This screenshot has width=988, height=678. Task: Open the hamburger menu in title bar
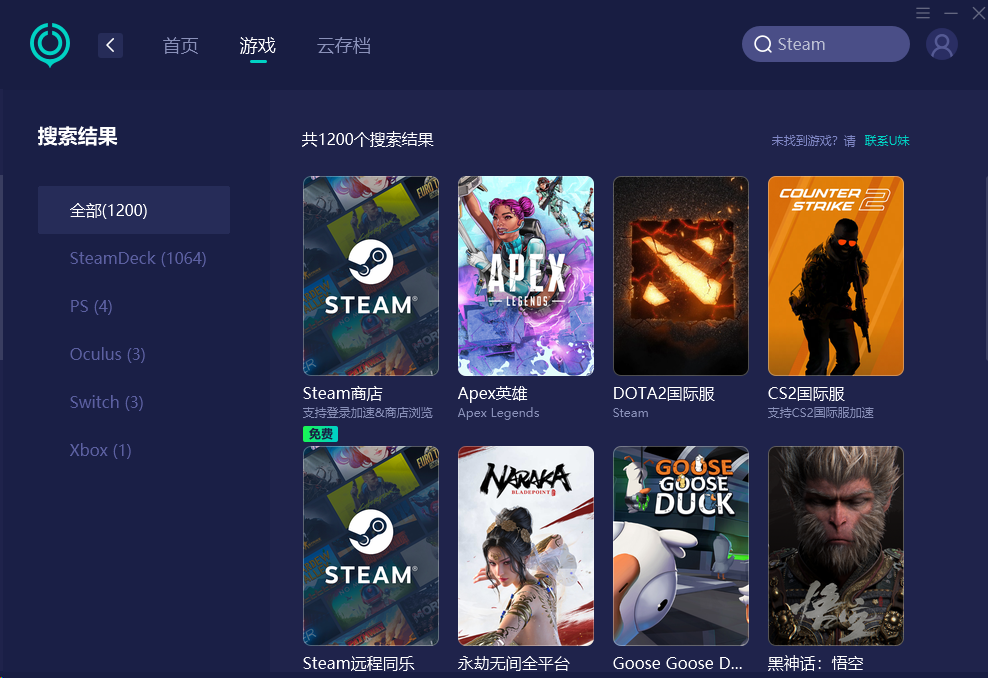(x=923, y=13)
